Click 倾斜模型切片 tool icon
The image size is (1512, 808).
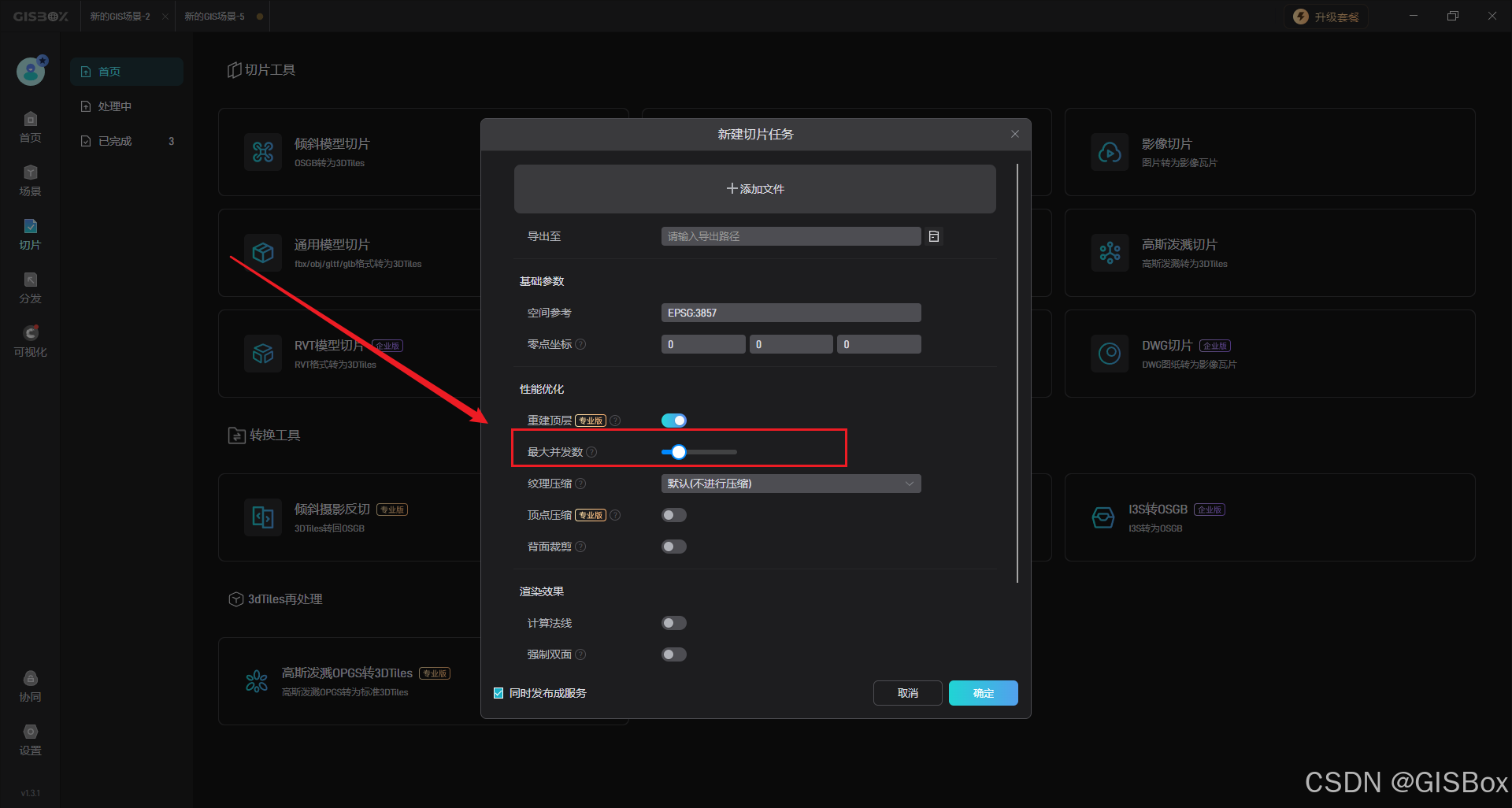tap(263, 152)
